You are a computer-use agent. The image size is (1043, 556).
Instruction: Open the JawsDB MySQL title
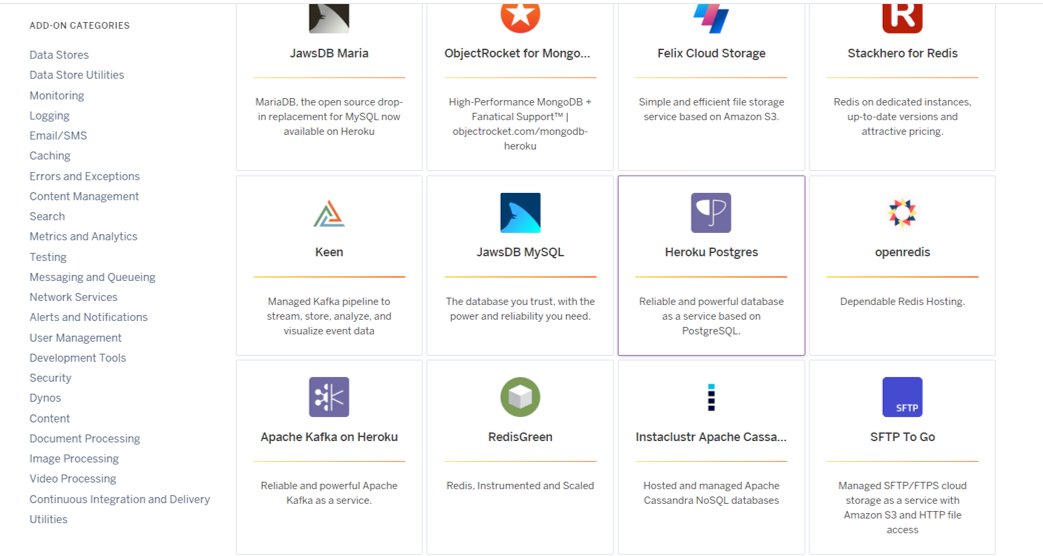pos(520,252)
